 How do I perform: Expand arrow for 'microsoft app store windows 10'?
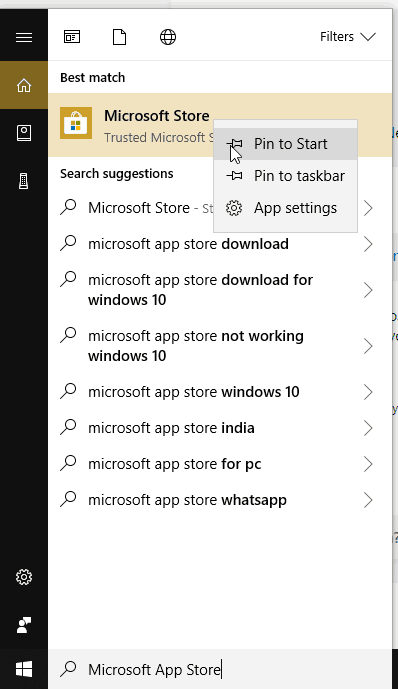[x=368, y=392]
